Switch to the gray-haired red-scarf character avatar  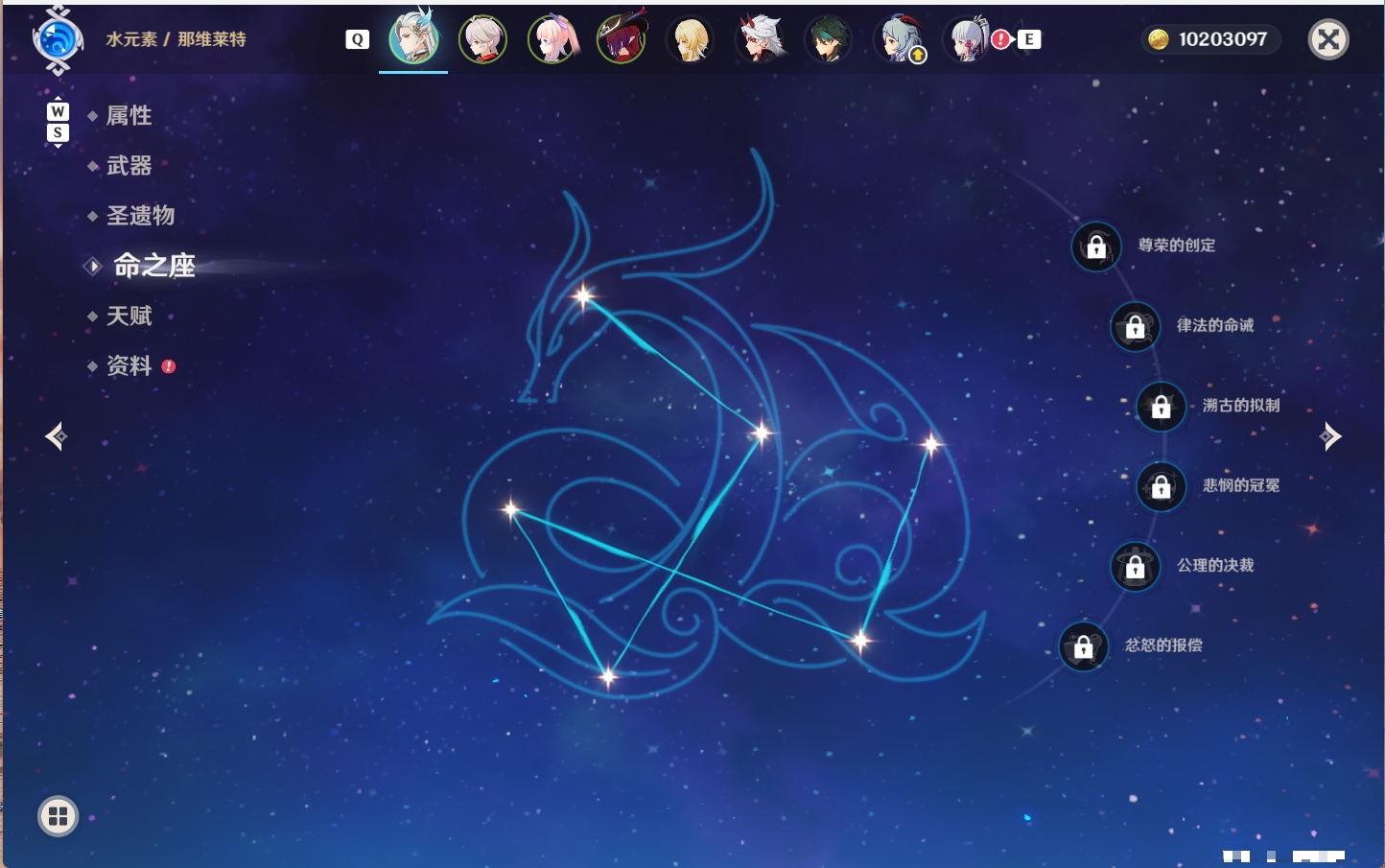(x=482, y=39)
